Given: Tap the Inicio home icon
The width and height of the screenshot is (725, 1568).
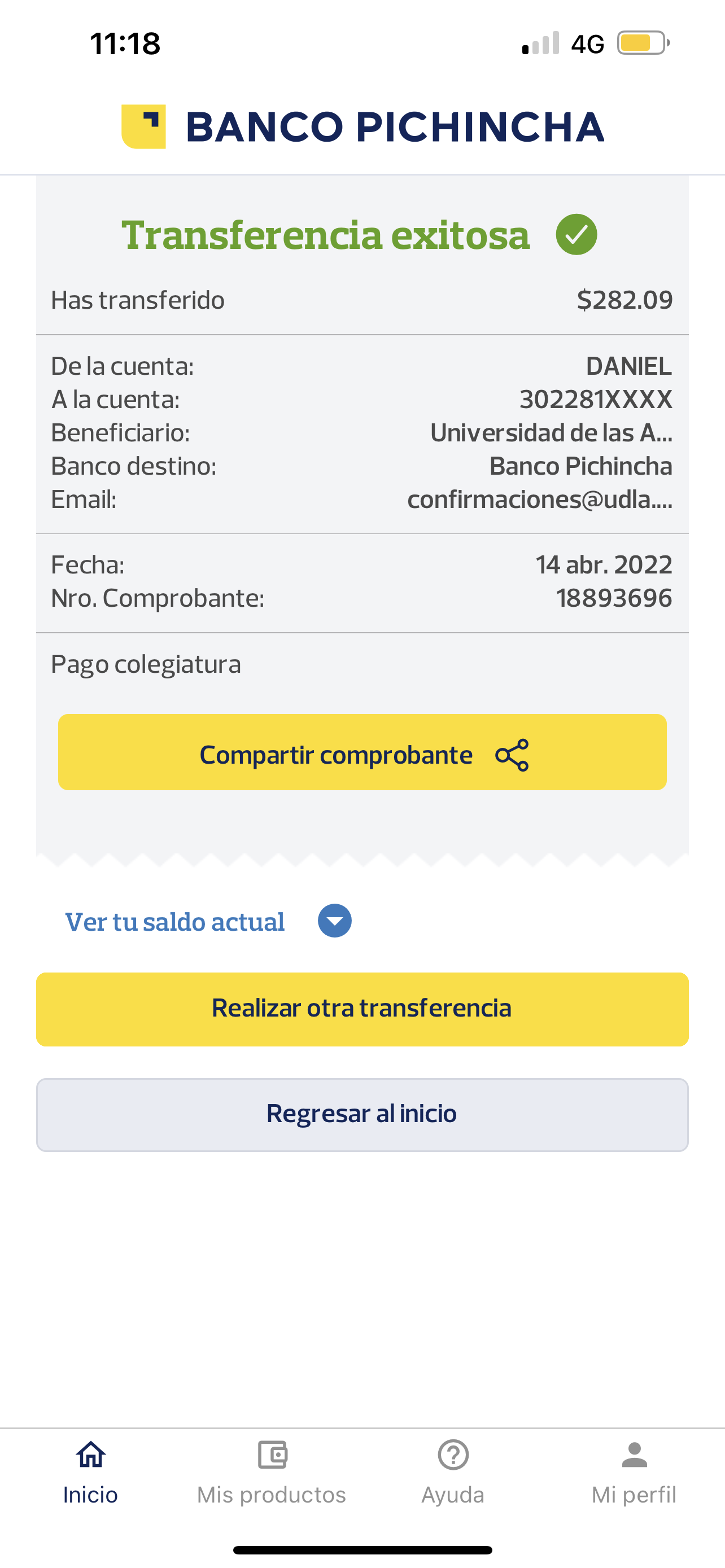Looking at the screenshot, I should click(91, 1454).
